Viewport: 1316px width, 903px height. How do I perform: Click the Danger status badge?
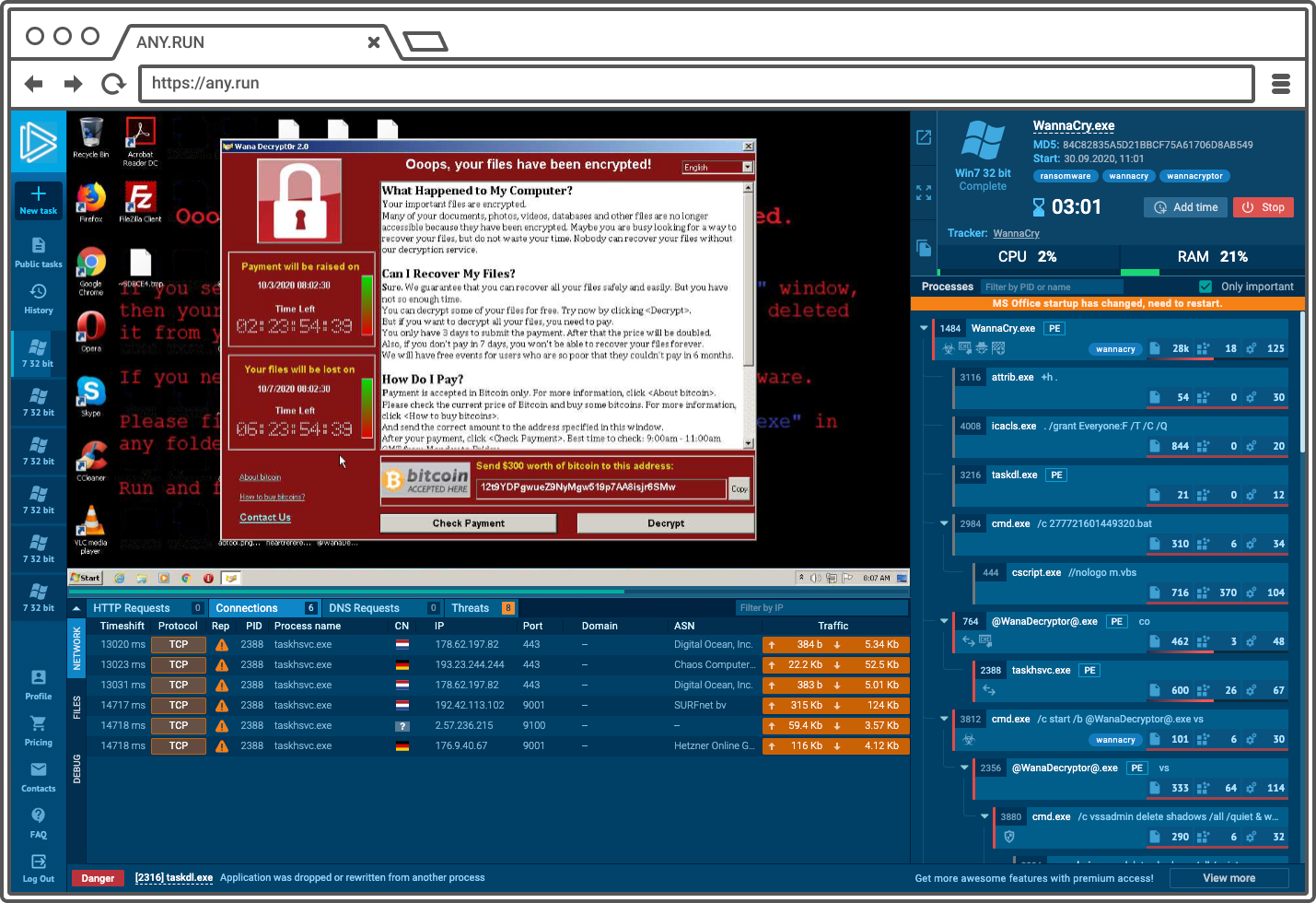click(98, 878)
